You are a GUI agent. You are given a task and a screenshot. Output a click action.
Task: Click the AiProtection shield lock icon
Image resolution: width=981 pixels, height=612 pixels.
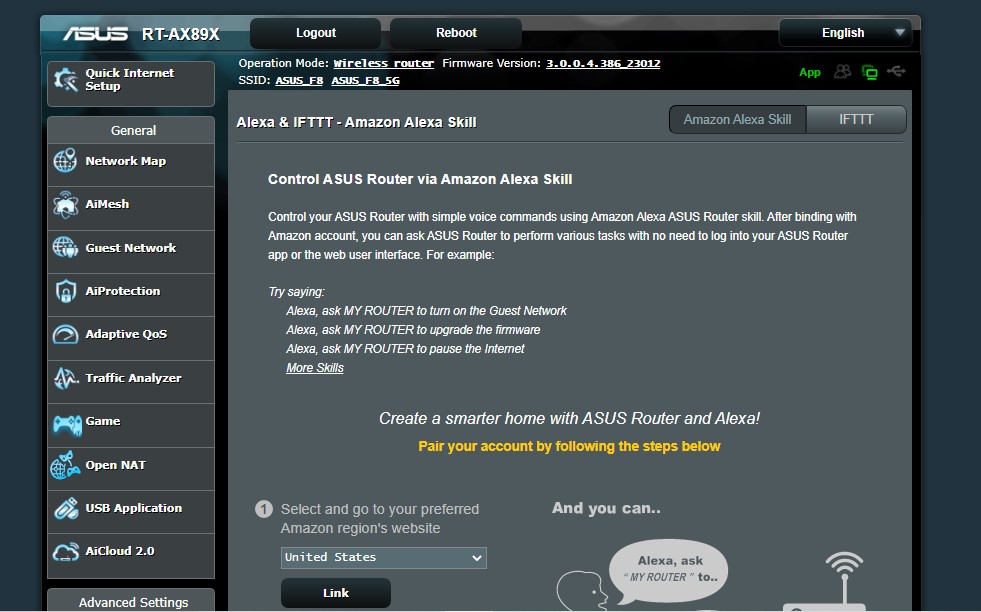click(x=66, y=291)
